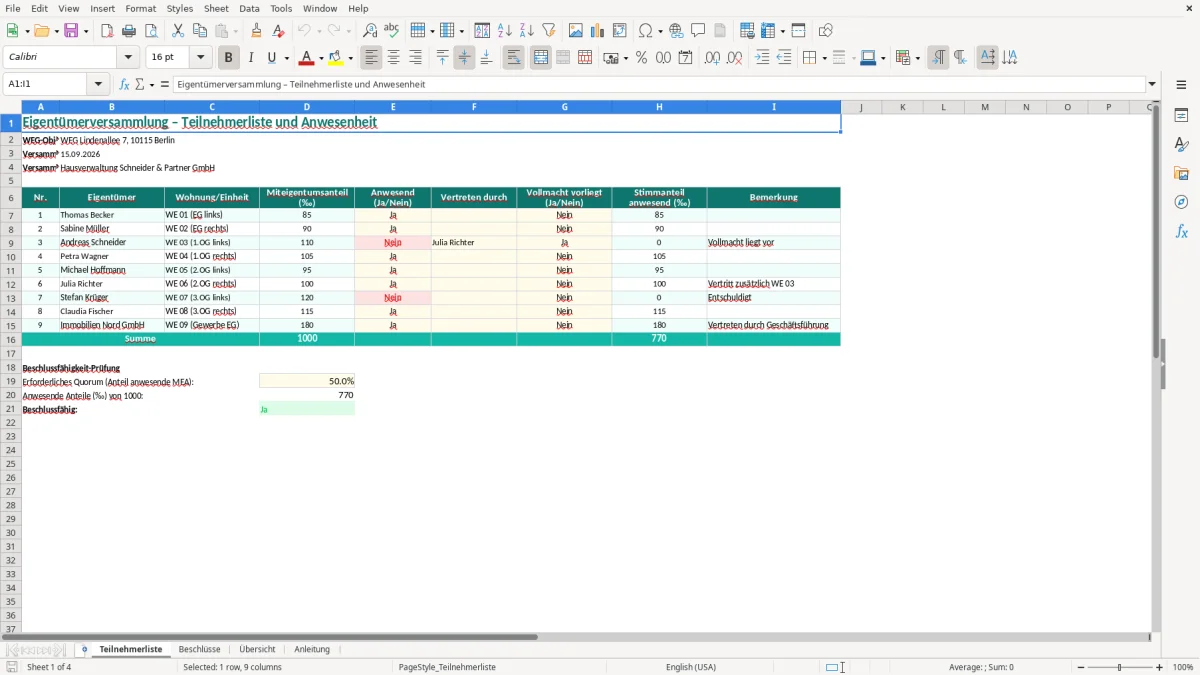
Task: Print the spreadsheet
Action: 129,31
